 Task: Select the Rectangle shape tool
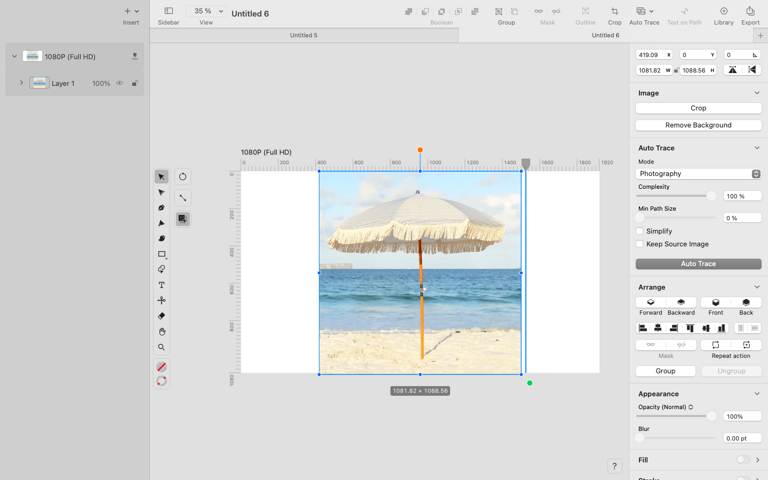[161, 254]
